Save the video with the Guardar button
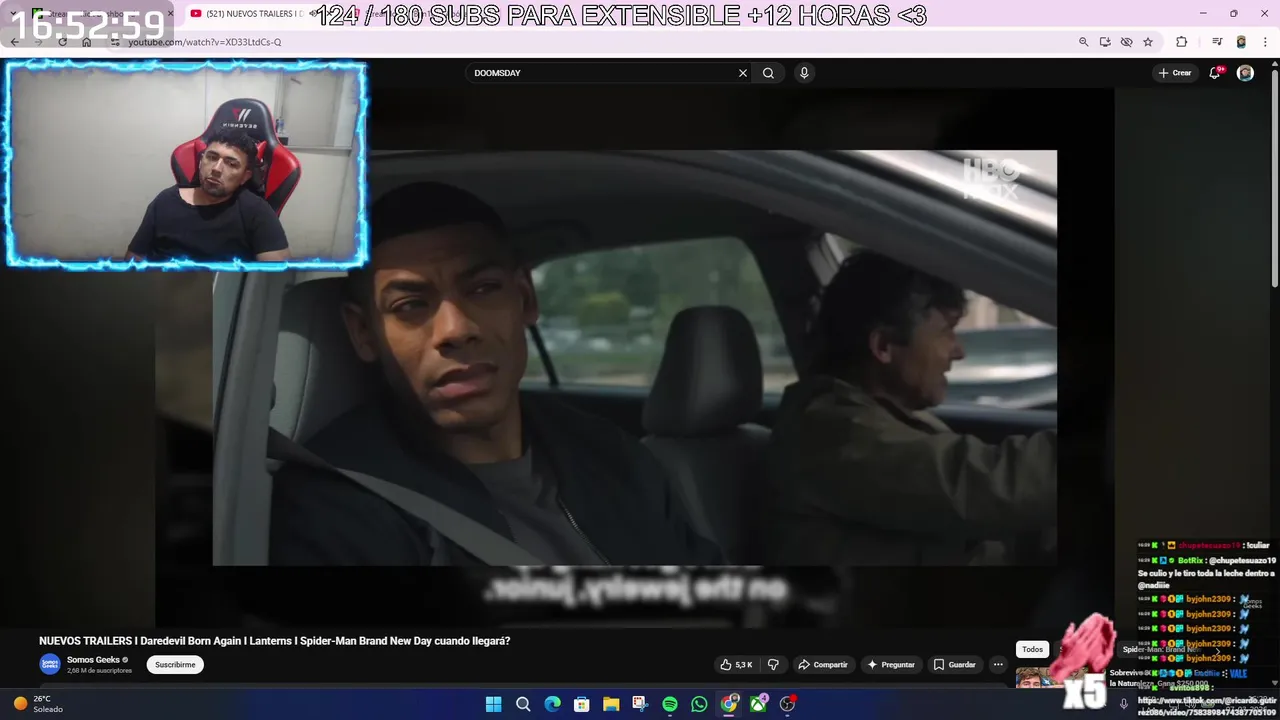 954,665
